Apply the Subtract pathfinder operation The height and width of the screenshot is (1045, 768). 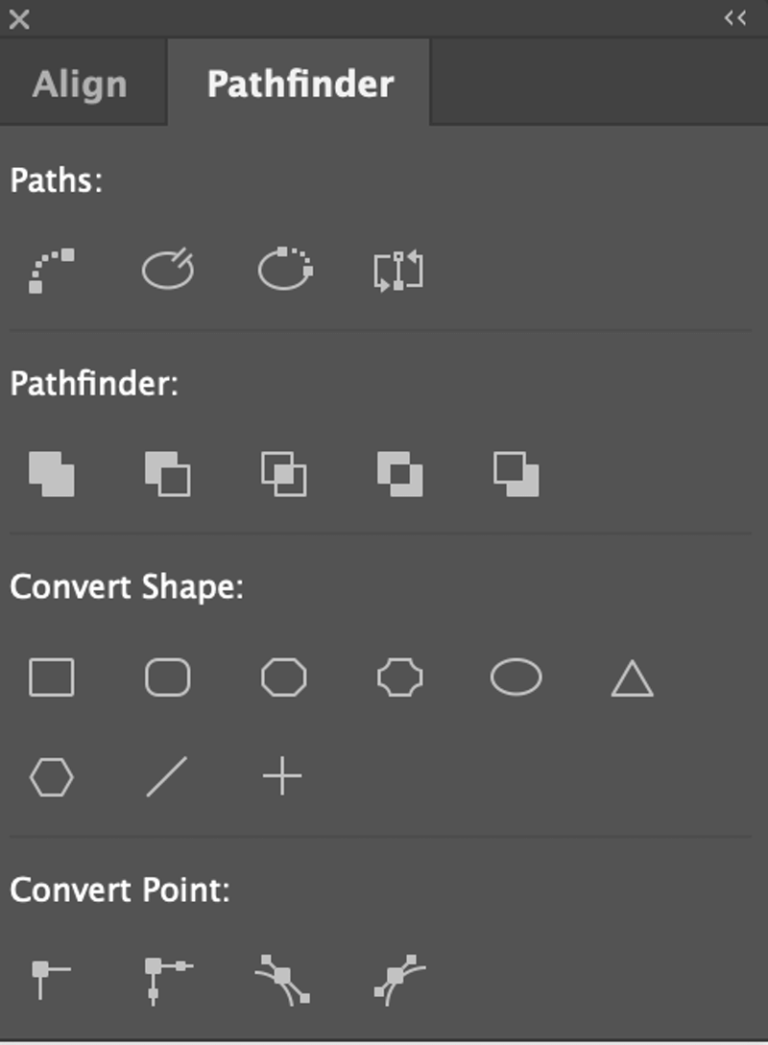pos(167,475)
